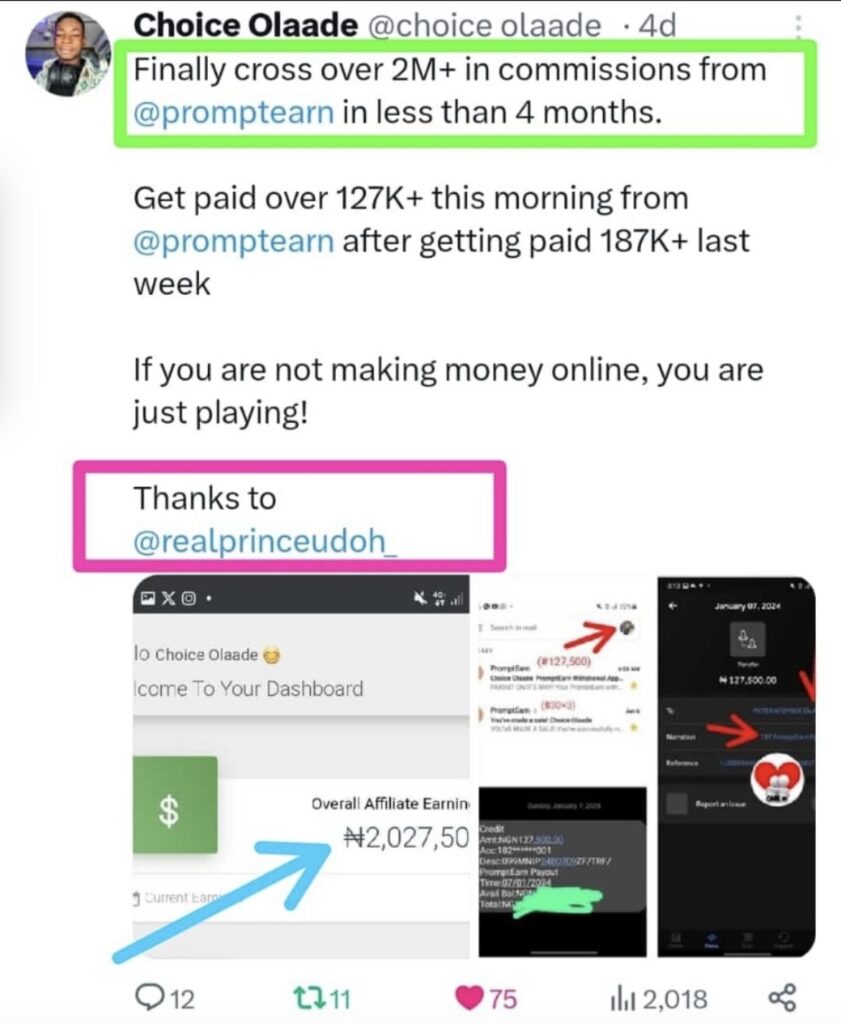This screenshot has width=841, height=1024.
Task: View analytics via the bar chart icon
Action: pos(622,999)
